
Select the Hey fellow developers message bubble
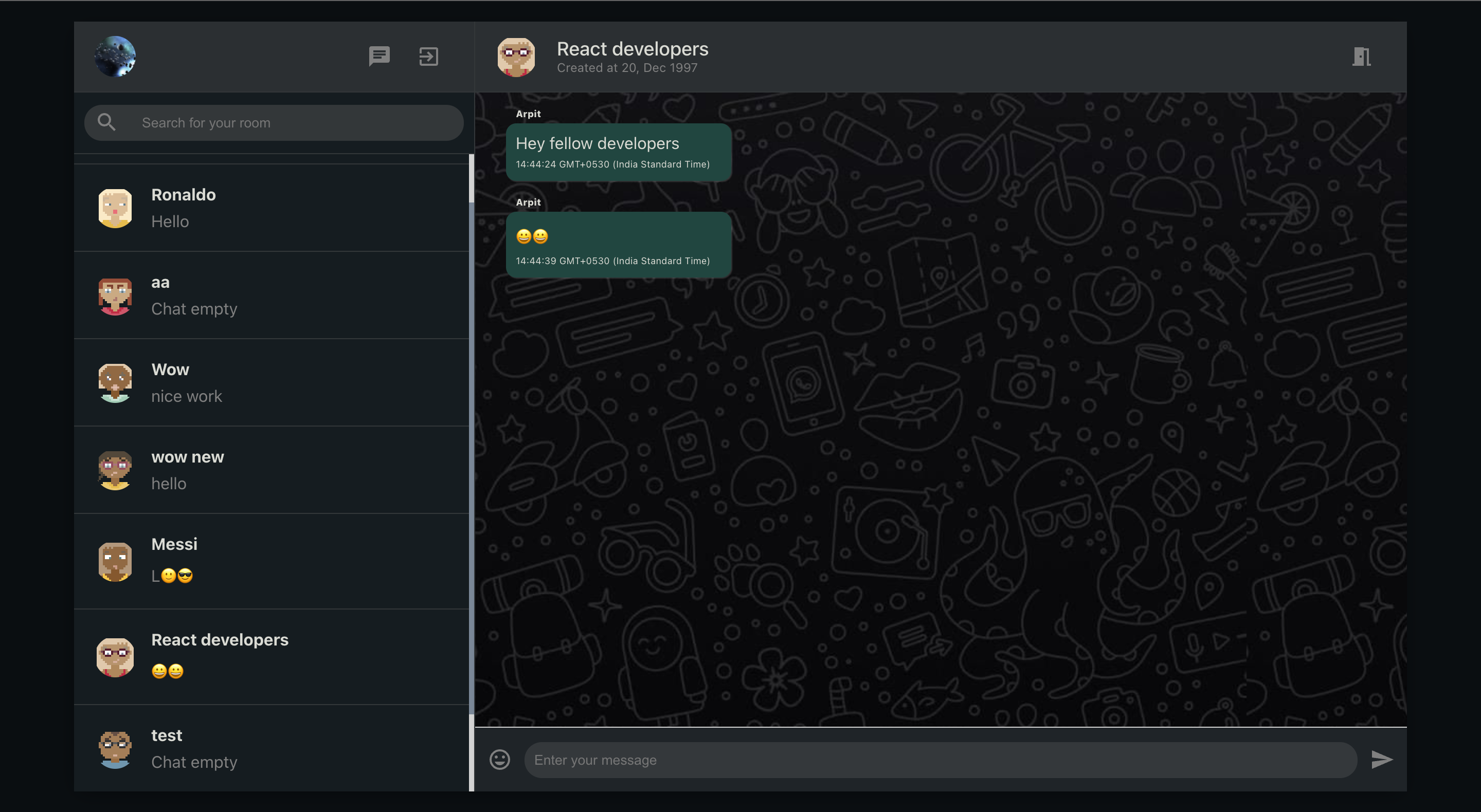click(x=618, y=152)
